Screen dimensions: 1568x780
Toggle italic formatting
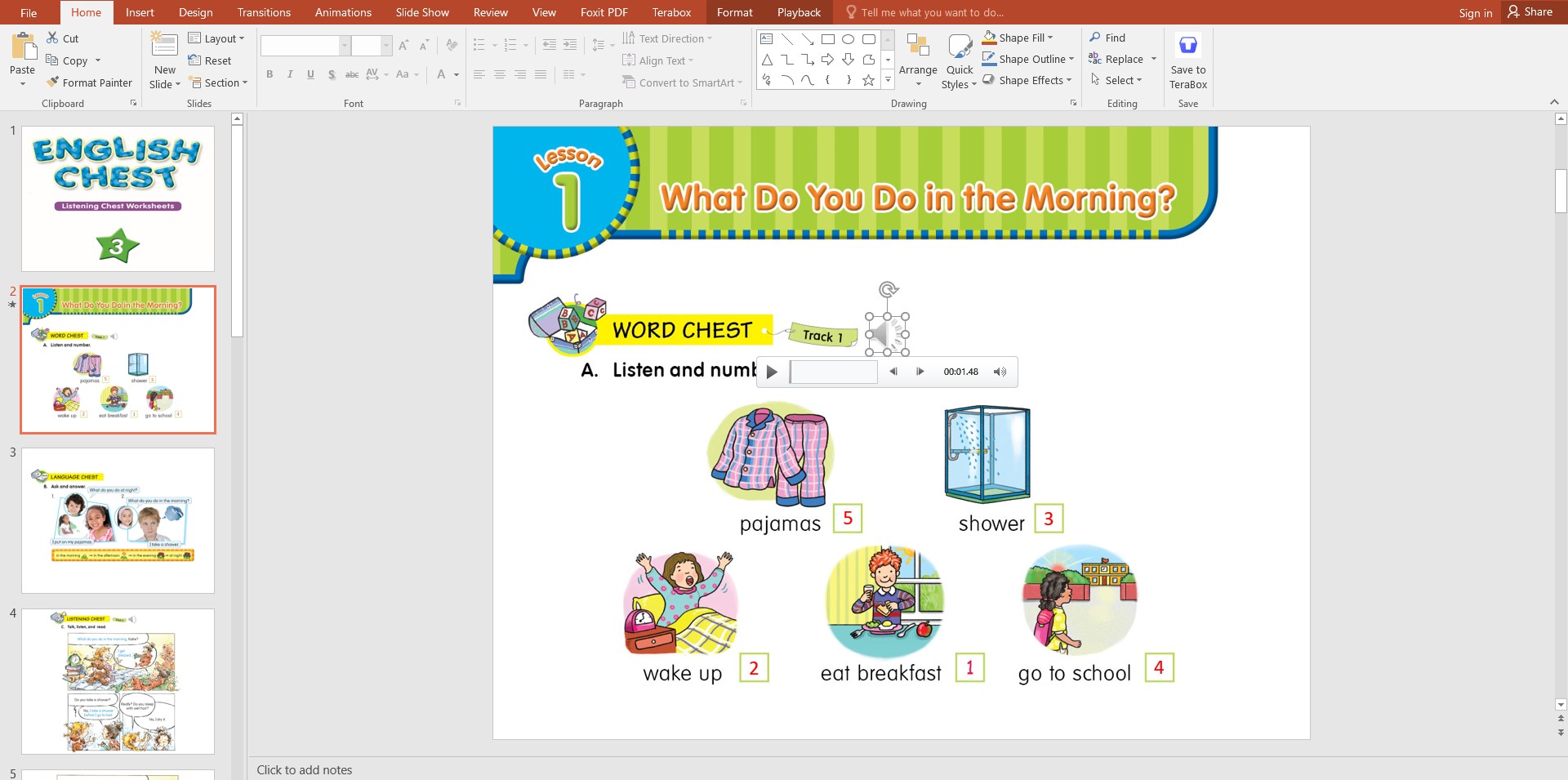[x=290, y=74]
